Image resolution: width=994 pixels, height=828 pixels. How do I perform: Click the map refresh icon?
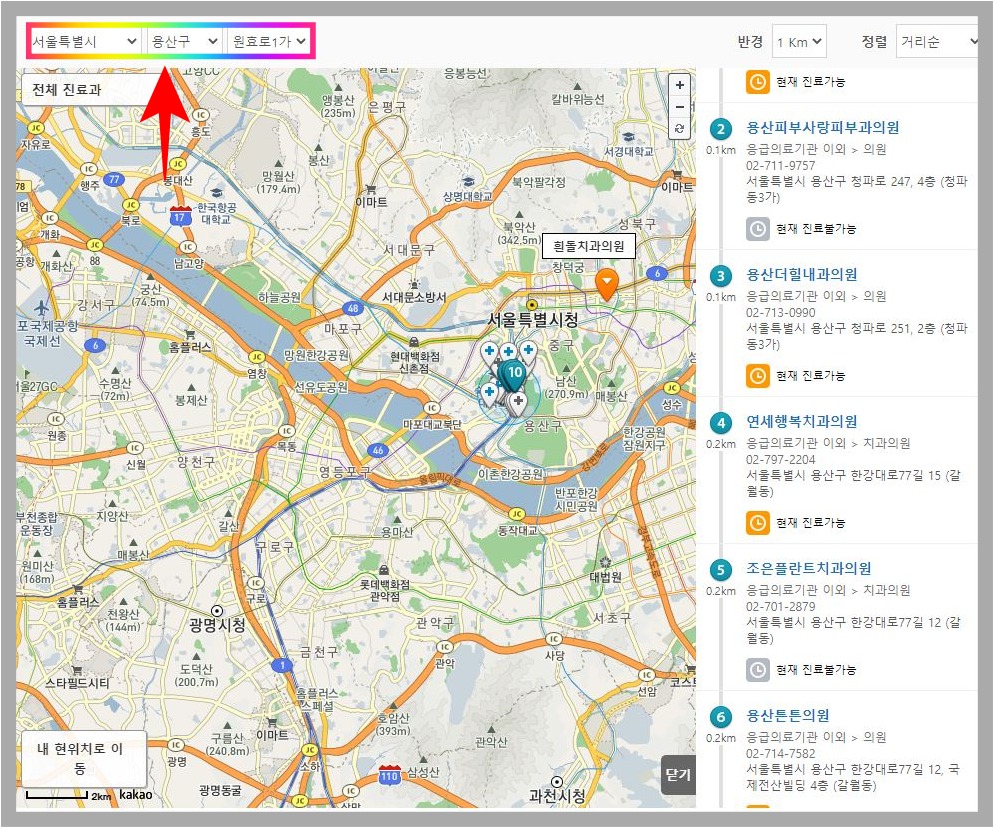click(x=680, y=129)
